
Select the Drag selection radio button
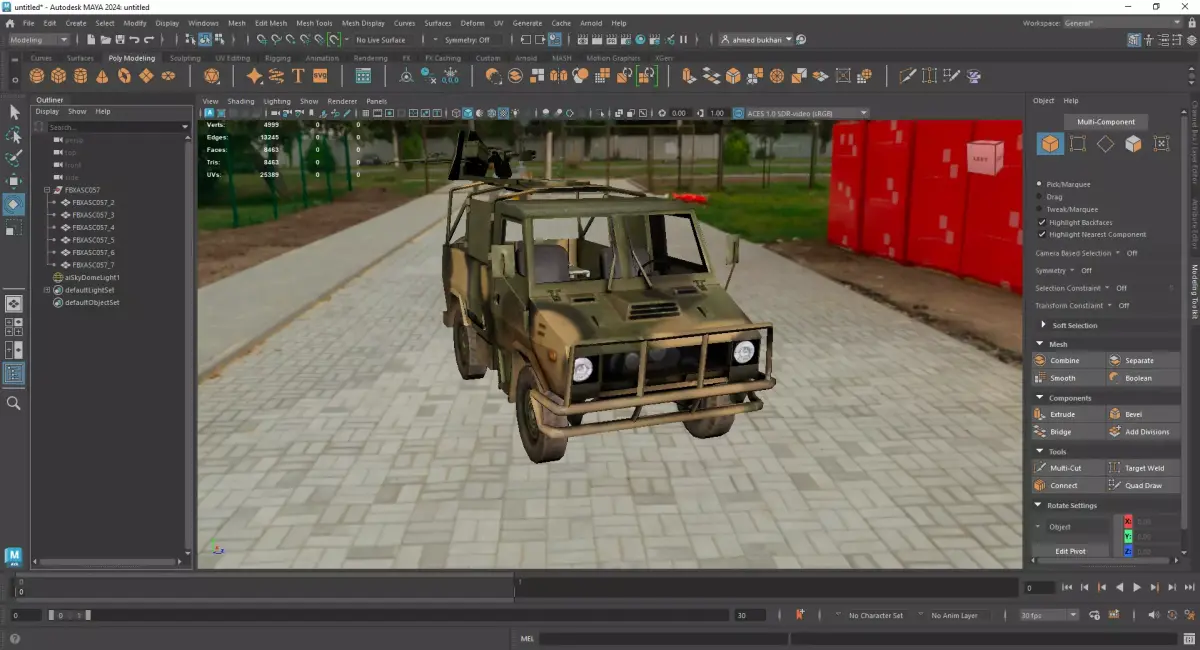pyautogui.click(x=1041, y=197)
